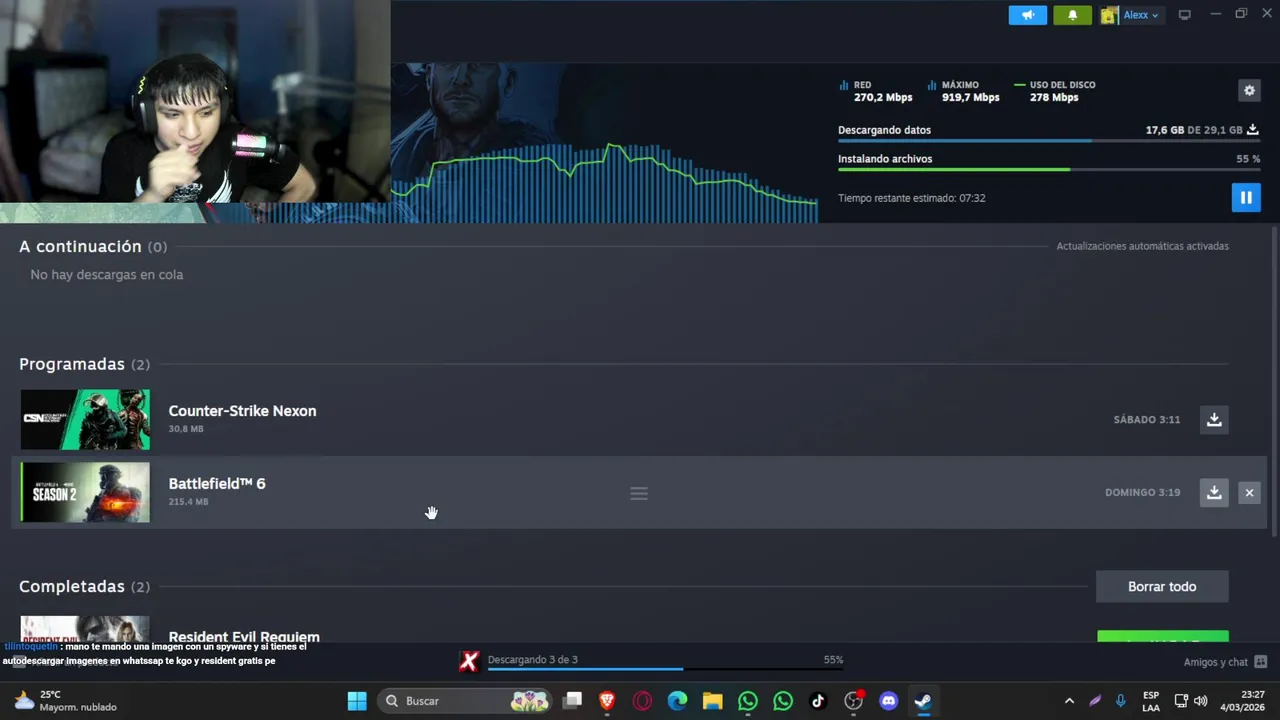Image resolution: width=1280 pixels, height=720 pixels.
Task: Expand the hidden system tray icons chevron
Action: pyautogui.click(x=1069, y=701)
